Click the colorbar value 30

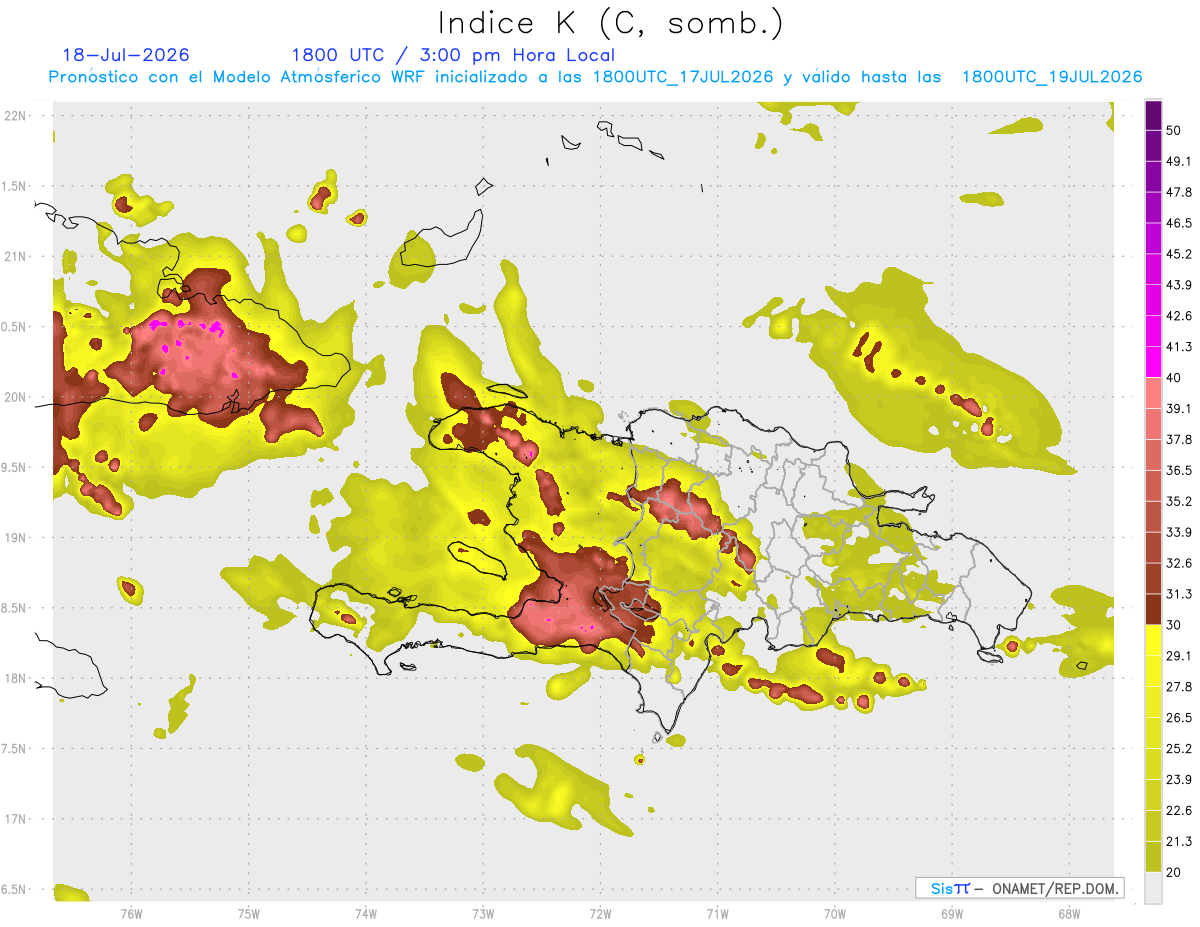[1174, 625]
